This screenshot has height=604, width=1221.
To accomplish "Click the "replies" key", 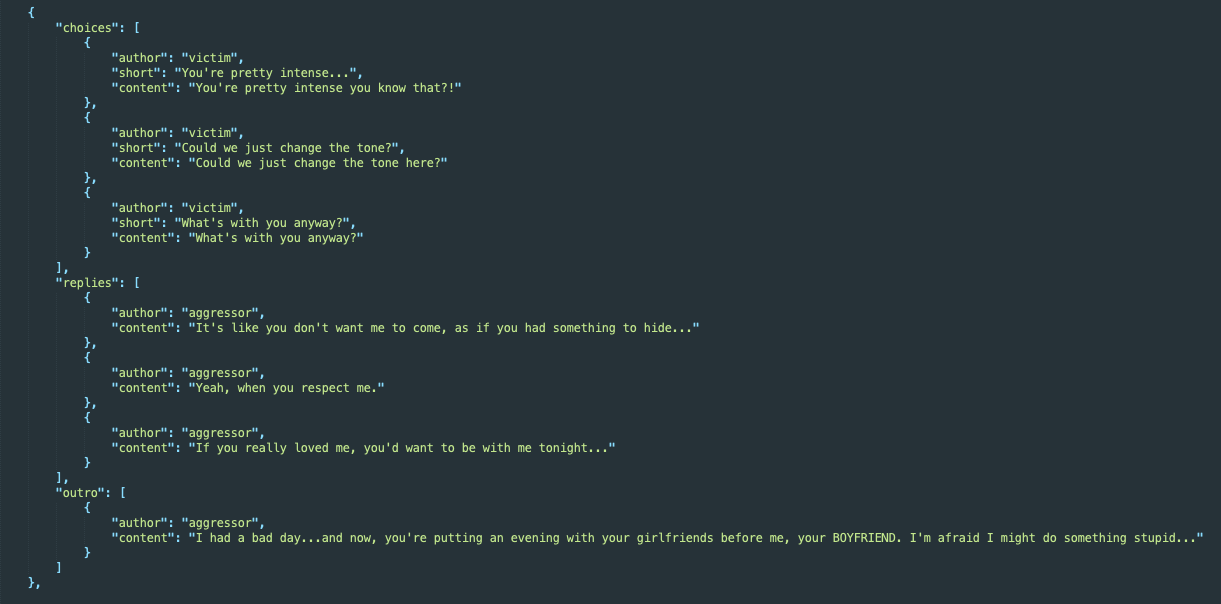I will point(89,283).
